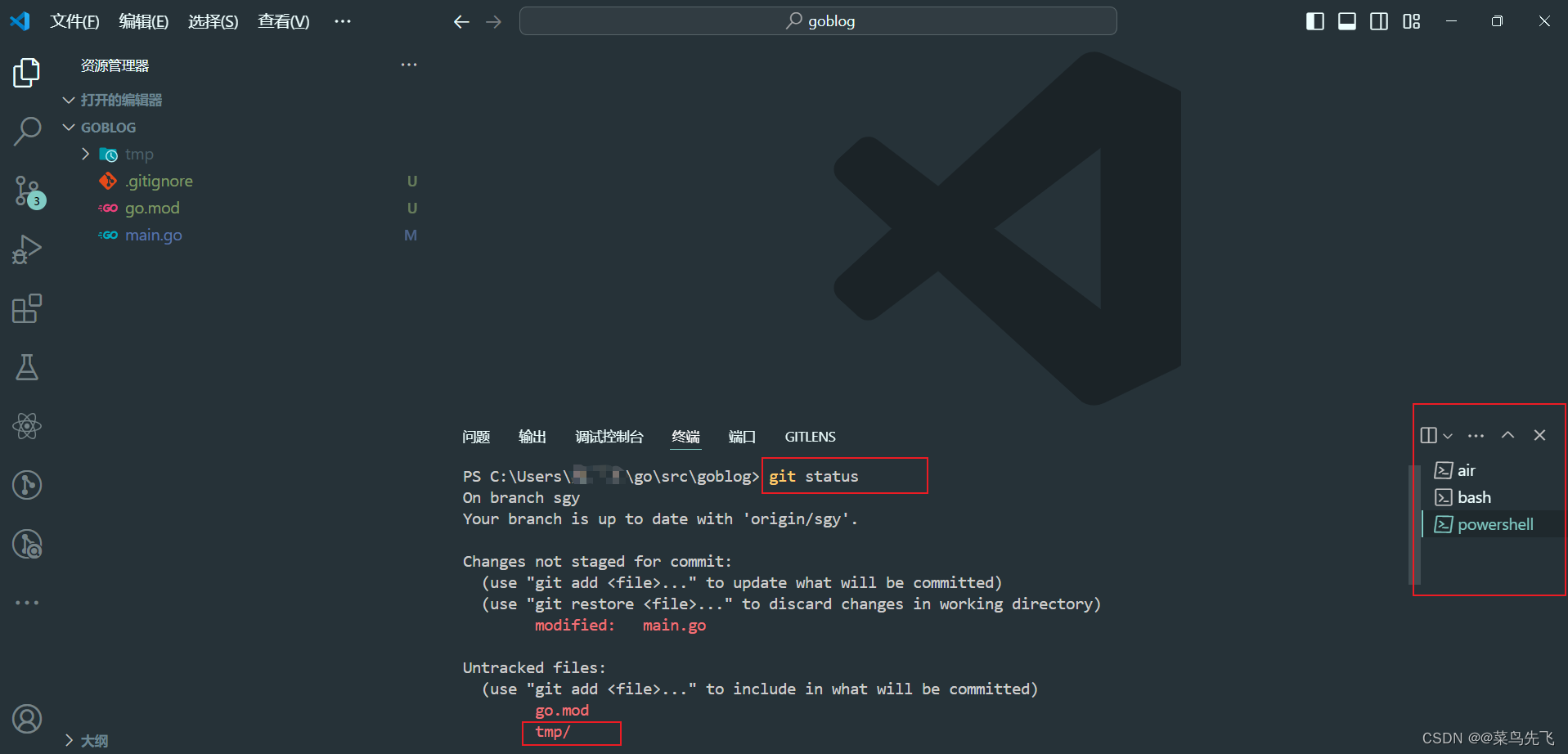Show additional activity bar views
This screenshot has width=1568, height=754.
point(26,603)
